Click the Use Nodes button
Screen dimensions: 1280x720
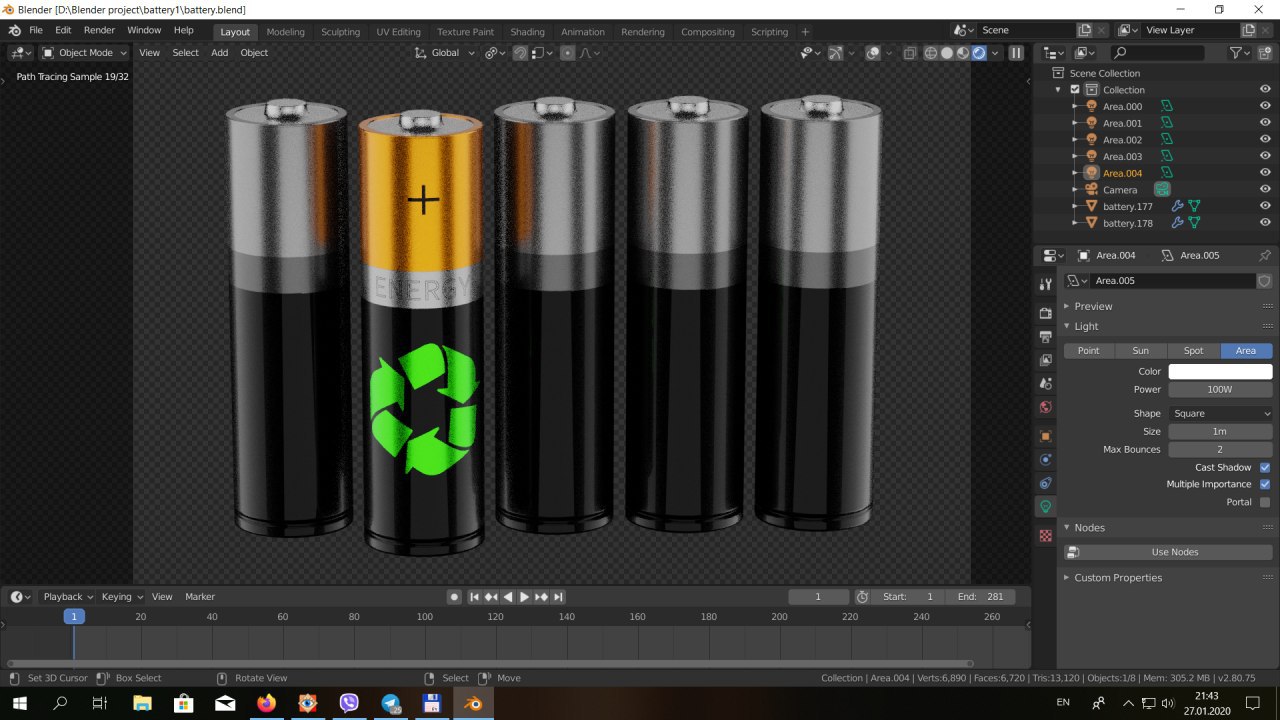coord(1168,552)
